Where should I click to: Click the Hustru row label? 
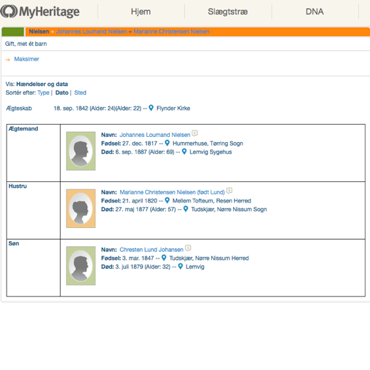pos(18,186)
